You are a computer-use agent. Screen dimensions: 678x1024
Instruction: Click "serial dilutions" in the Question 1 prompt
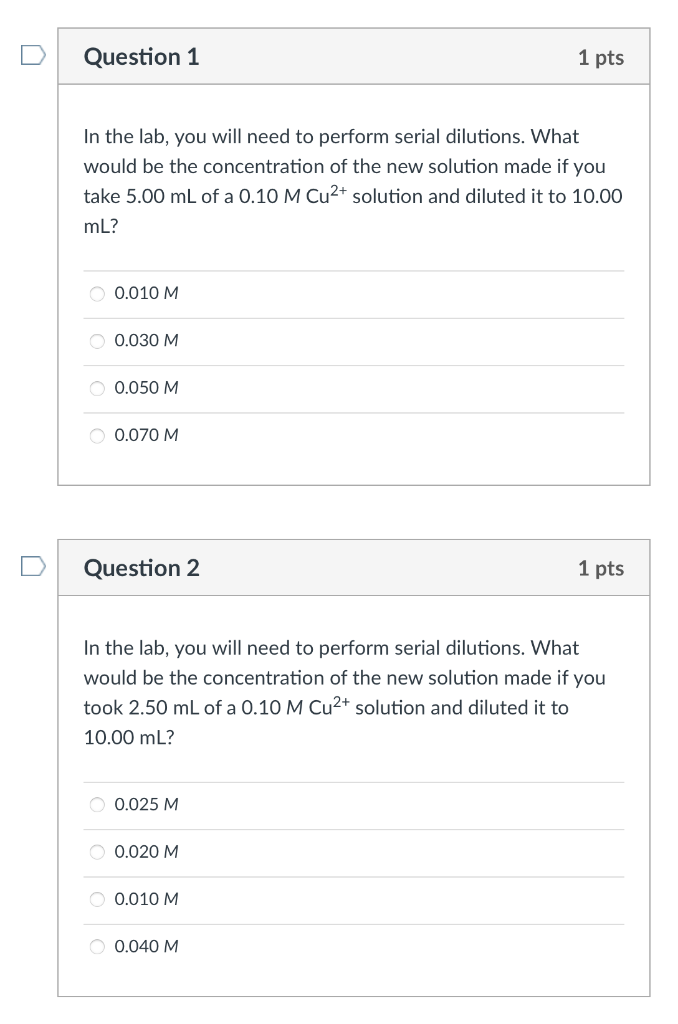454,136
